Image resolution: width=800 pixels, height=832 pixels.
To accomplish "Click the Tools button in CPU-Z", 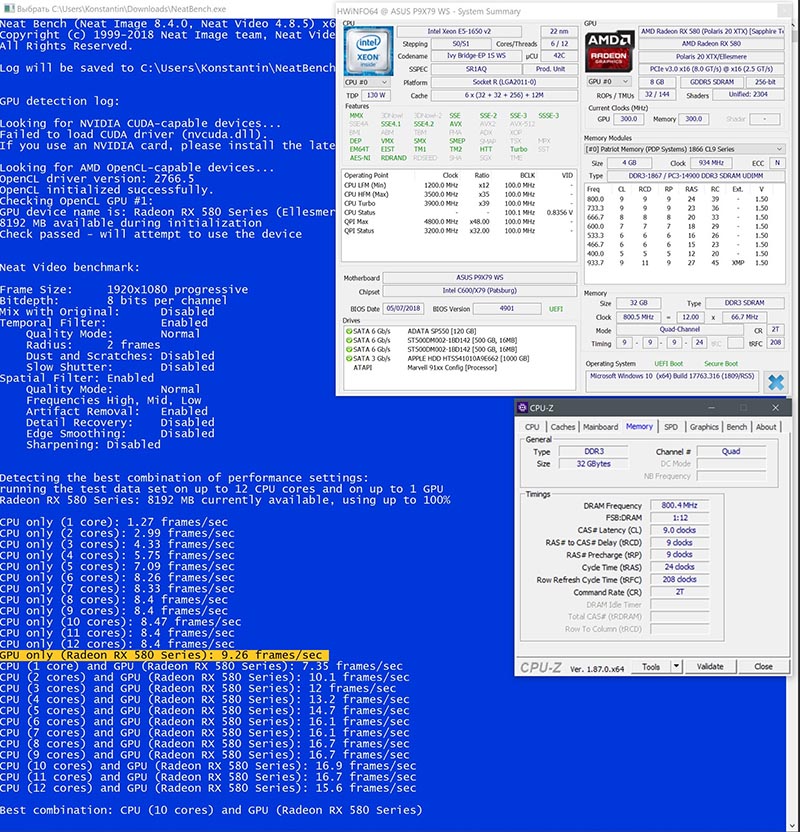I will coord(651,666).
